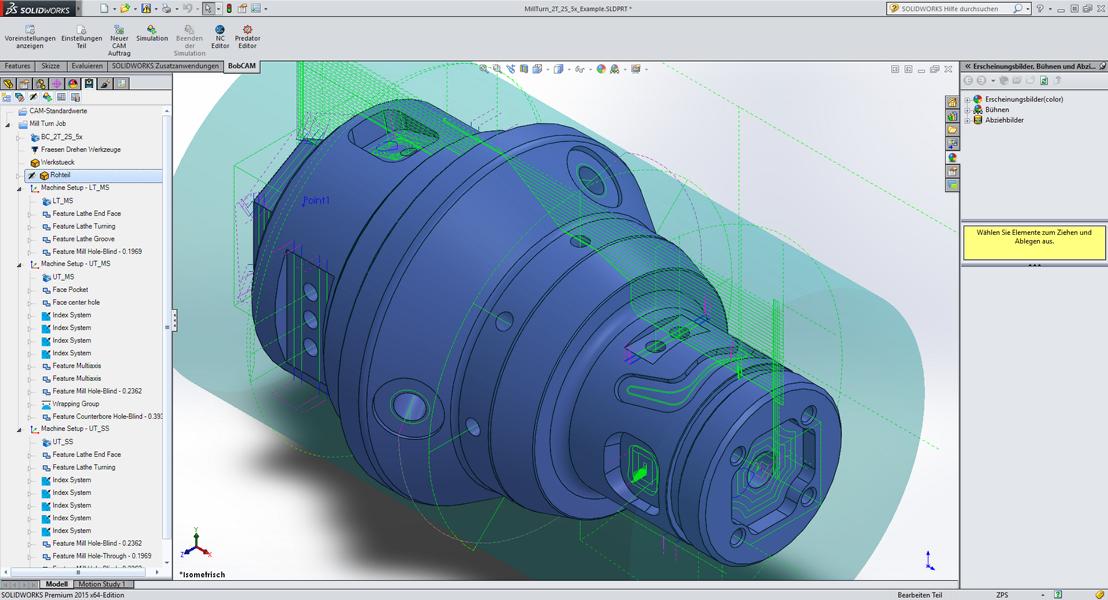Open the SOLIDWORKS logo menu flyout arrow

[x=76, y=8]
